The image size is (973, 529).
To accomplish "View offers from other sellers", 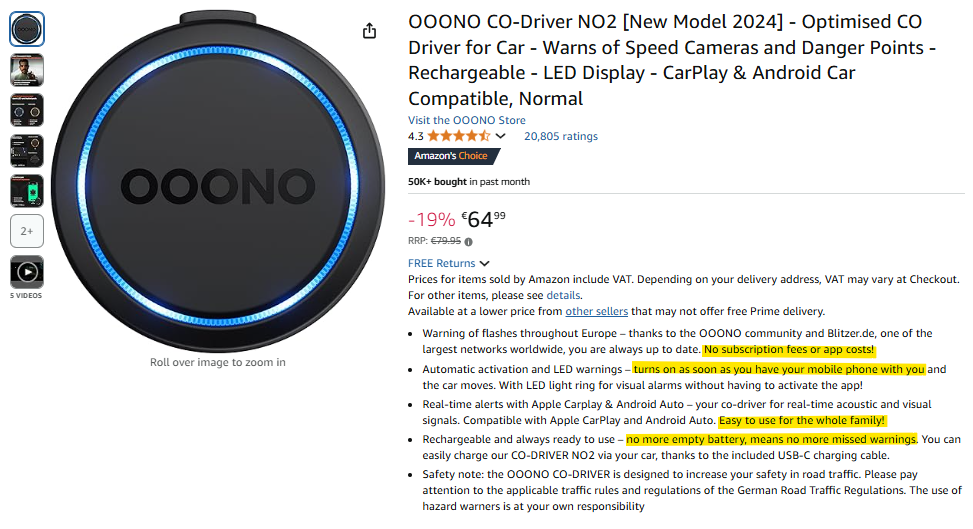I will [596, 312].
